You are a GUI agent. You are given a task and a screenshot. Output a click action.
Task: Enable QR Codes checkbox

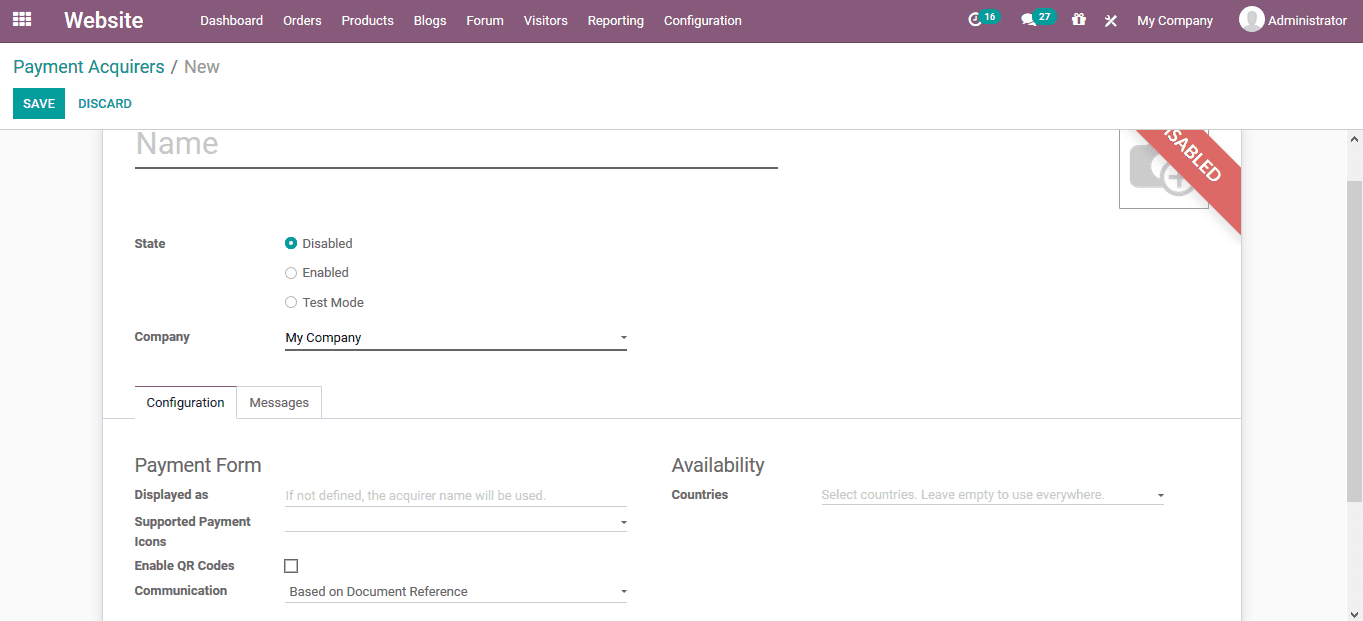click(x=291, y=565)
